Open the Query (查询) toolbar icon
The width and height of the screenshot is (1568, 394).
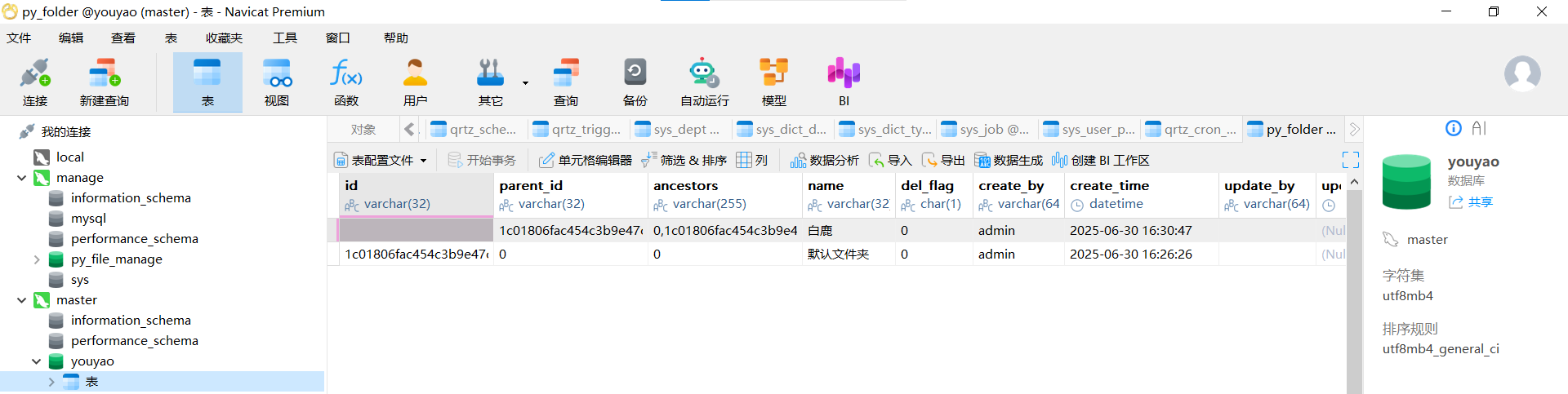click(566, 82)
